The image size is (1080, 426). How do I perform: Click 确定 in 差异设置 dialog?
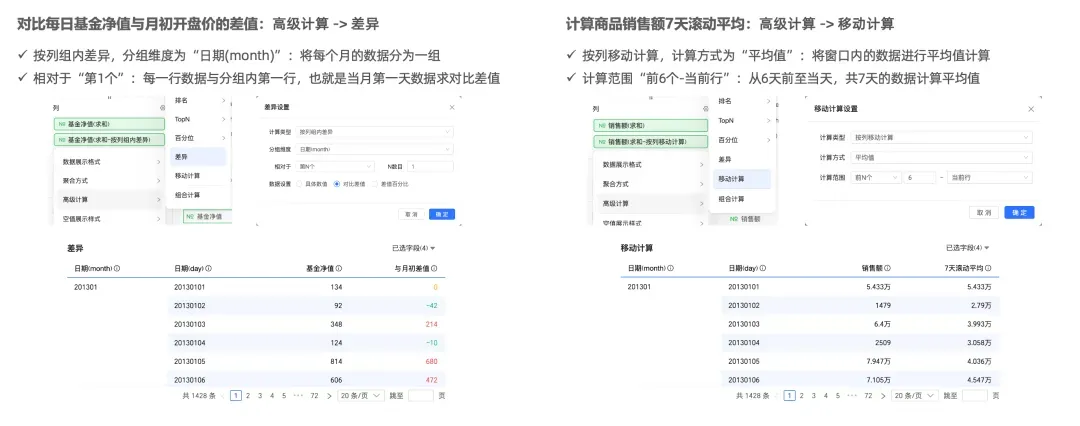tap(442, 214)
